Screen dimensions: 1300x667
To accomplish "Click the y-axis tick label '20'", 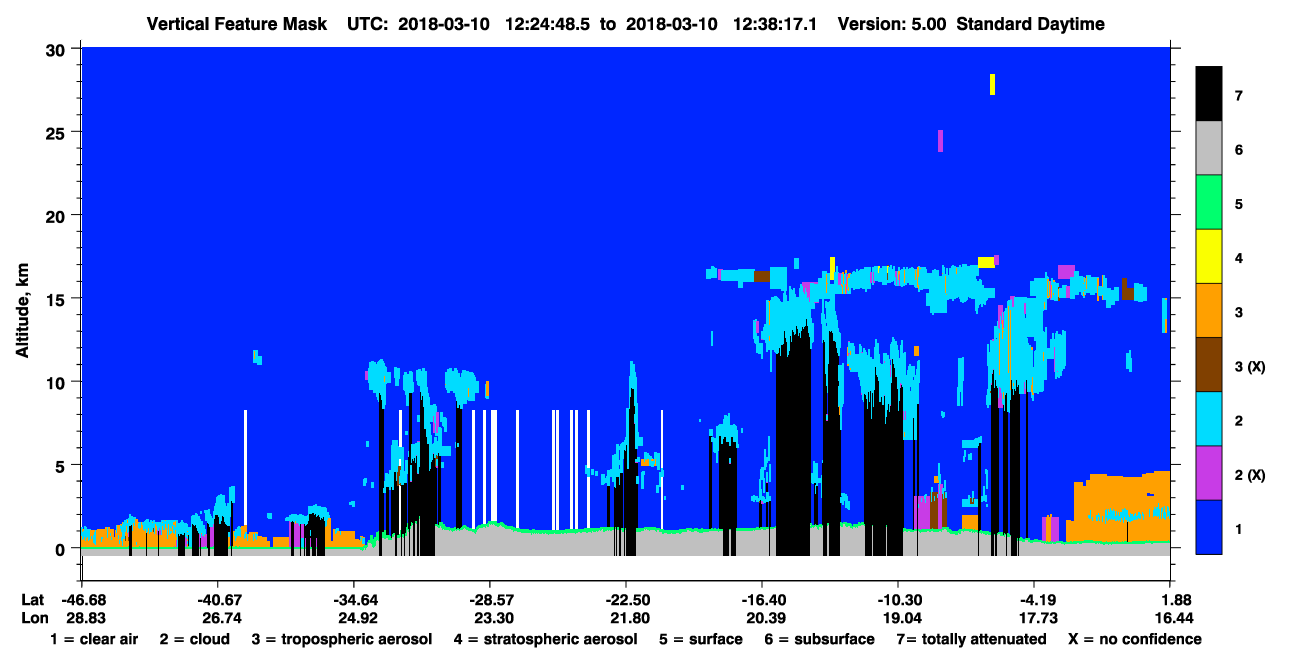I will point(58,216).
